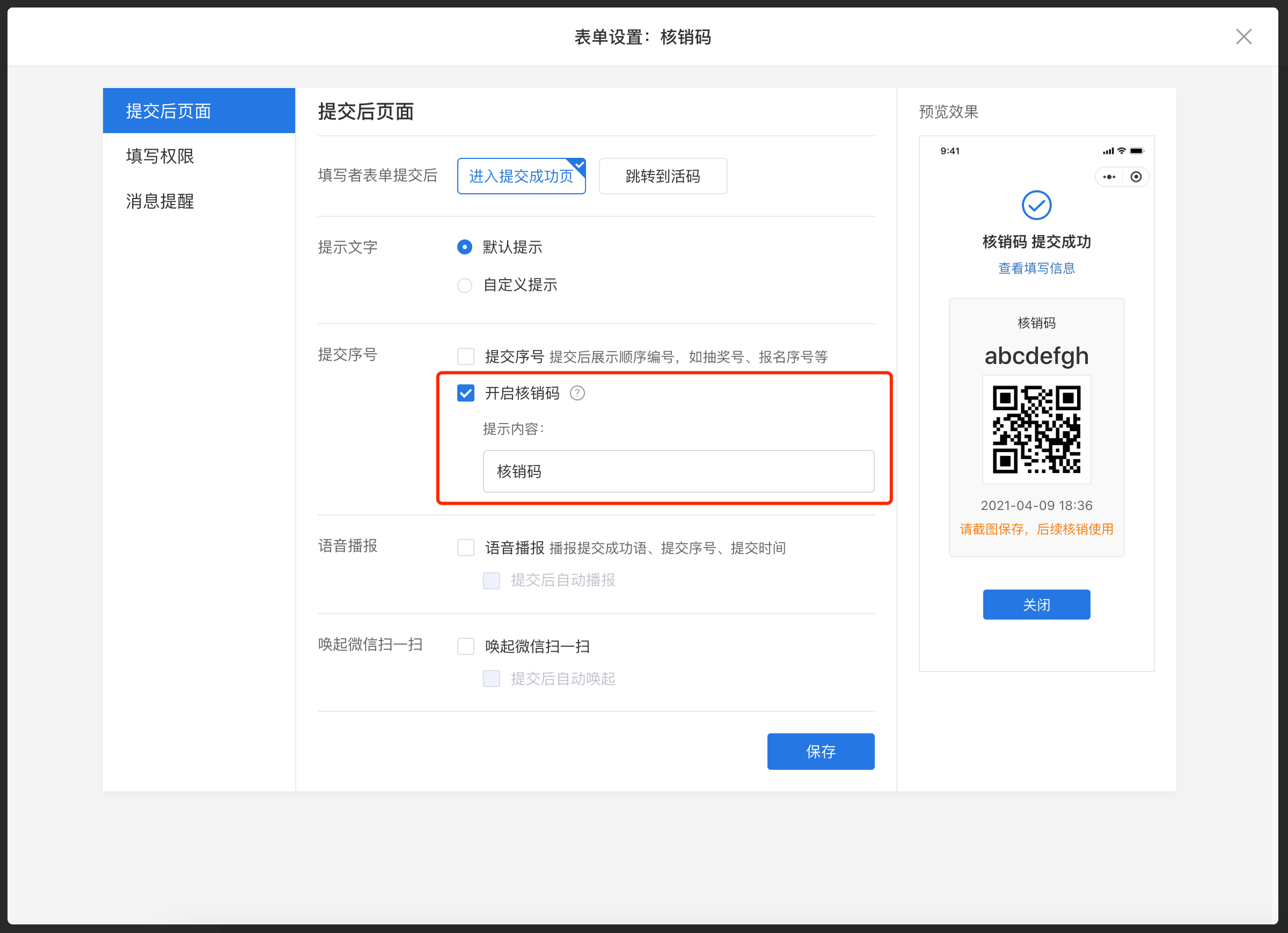The height and width of the screenshot is (933, 1288).
Task: Open the 查看填写信息 link in preview
Action: pos(1036,268)
